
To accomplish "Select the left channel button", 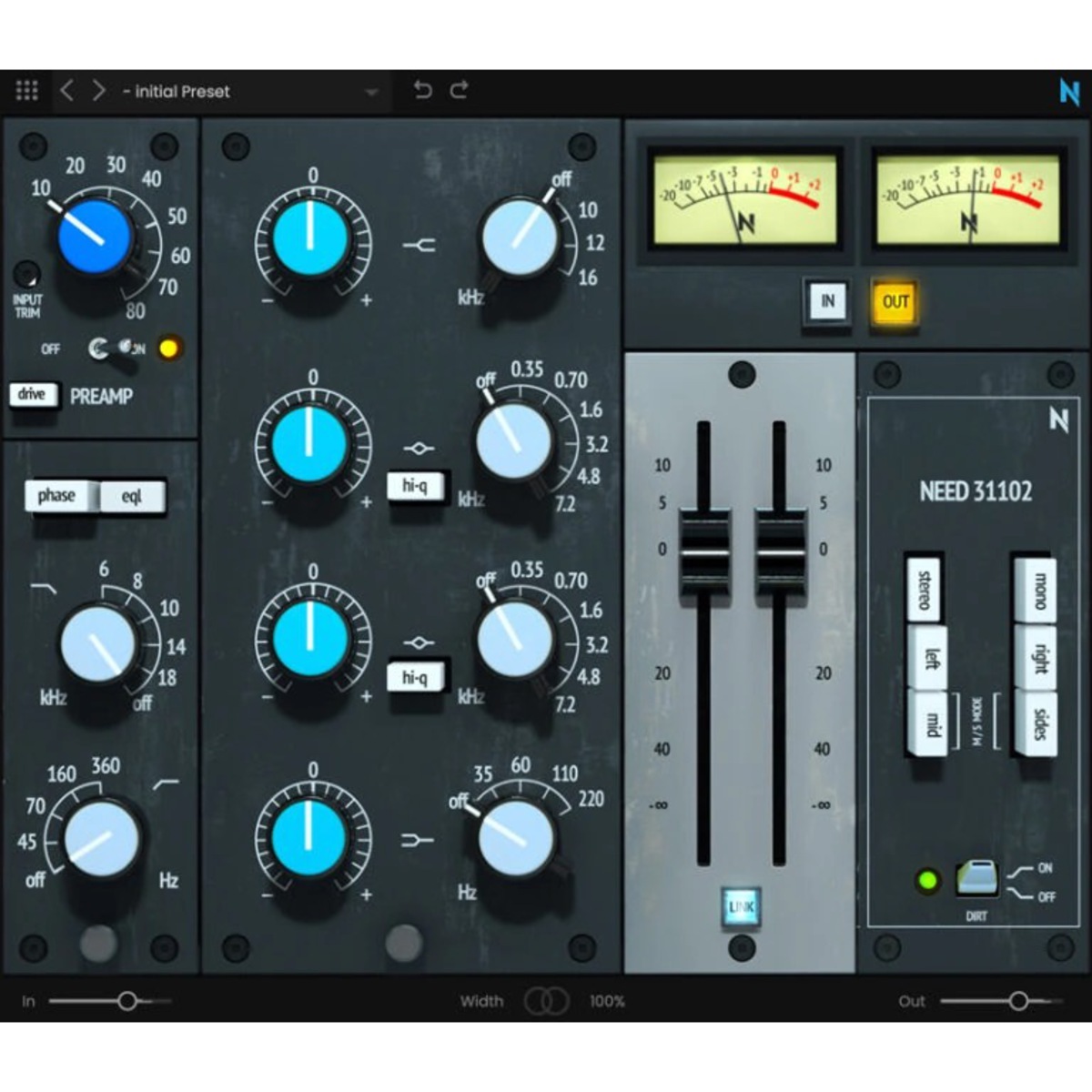I will [x=928, y=657].
